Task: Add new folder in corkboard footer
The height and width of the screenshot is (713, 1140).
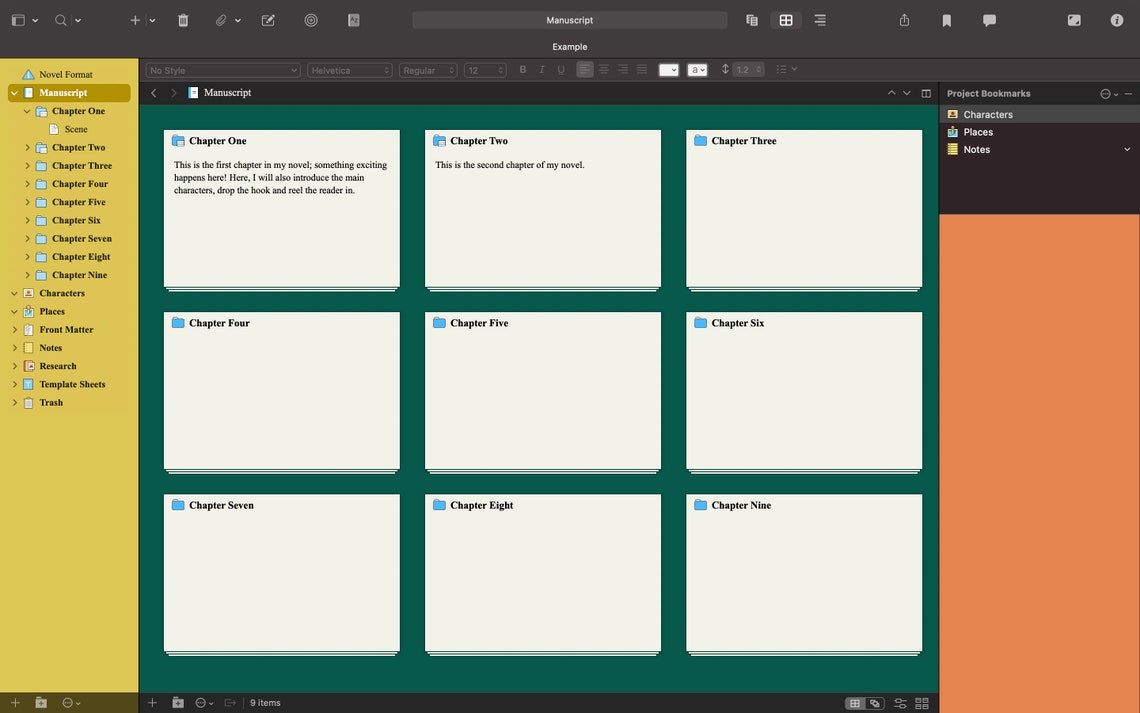Action: coord(177,703)
